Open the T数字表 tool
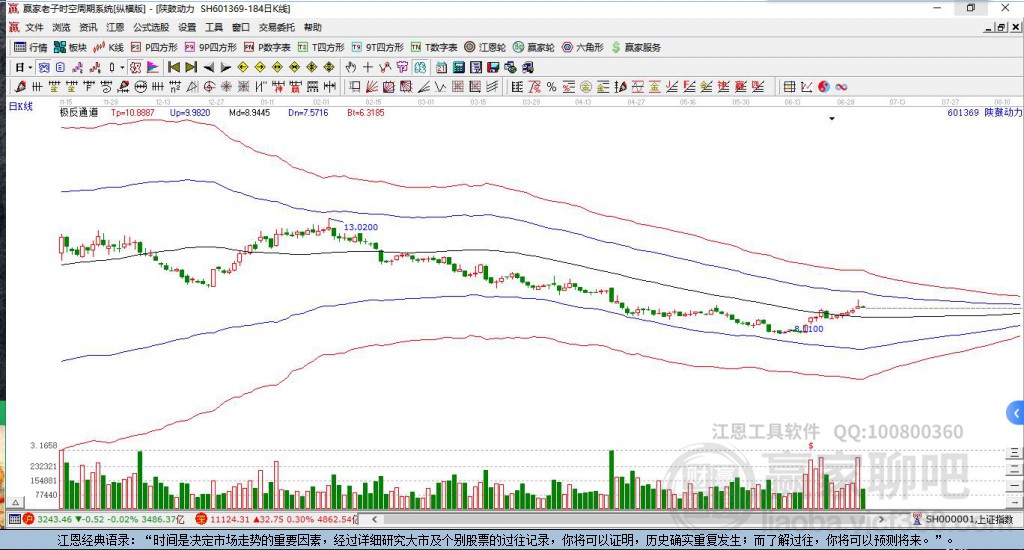1024x550 pixels. click(x=434, y=47)
